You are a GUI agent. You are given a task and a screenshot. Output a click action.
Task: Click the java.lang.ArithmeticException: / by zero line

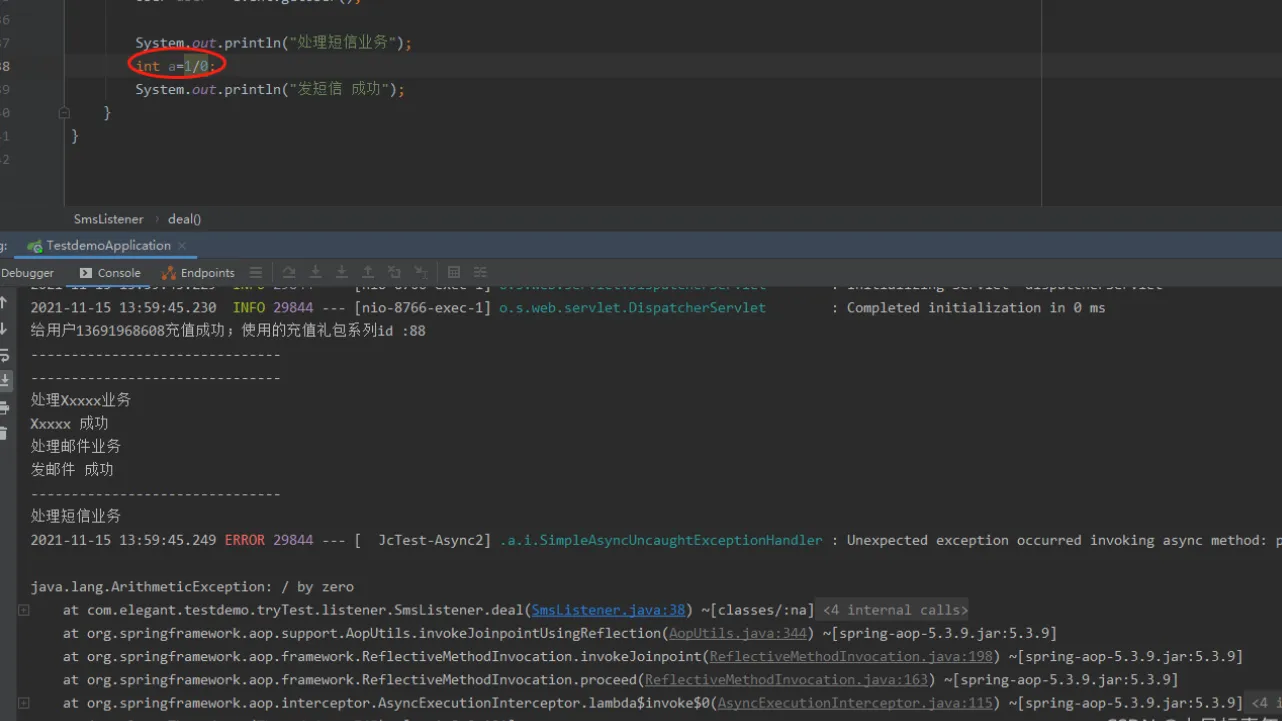[x=192, y=587]
